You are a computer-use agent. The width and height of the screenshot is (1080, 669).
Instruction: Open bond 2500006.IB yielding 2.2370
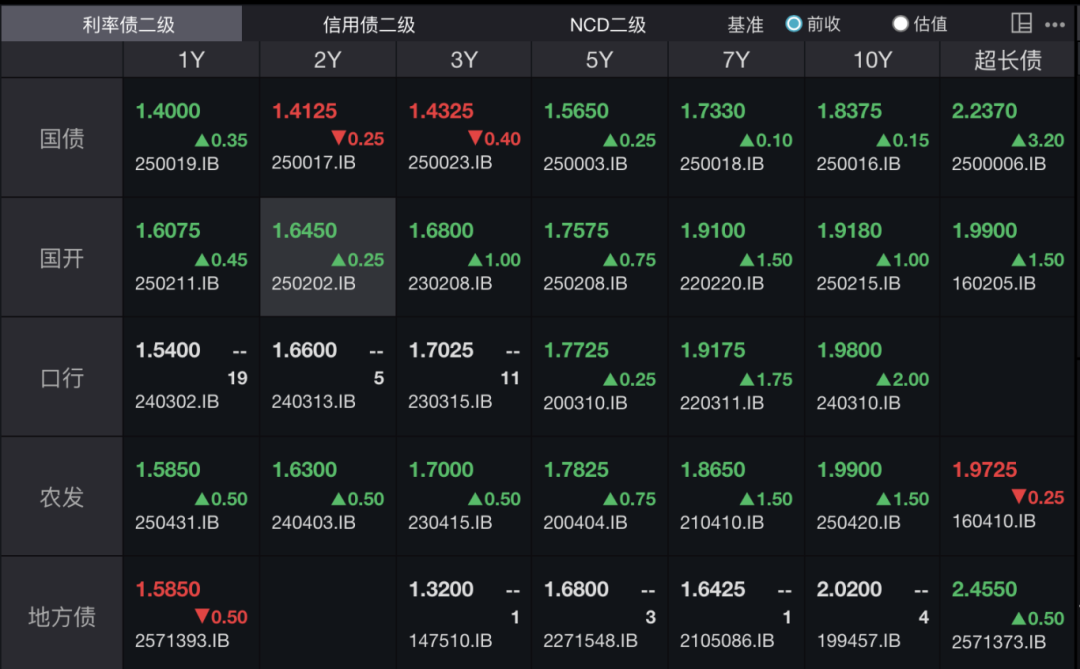1008,138
